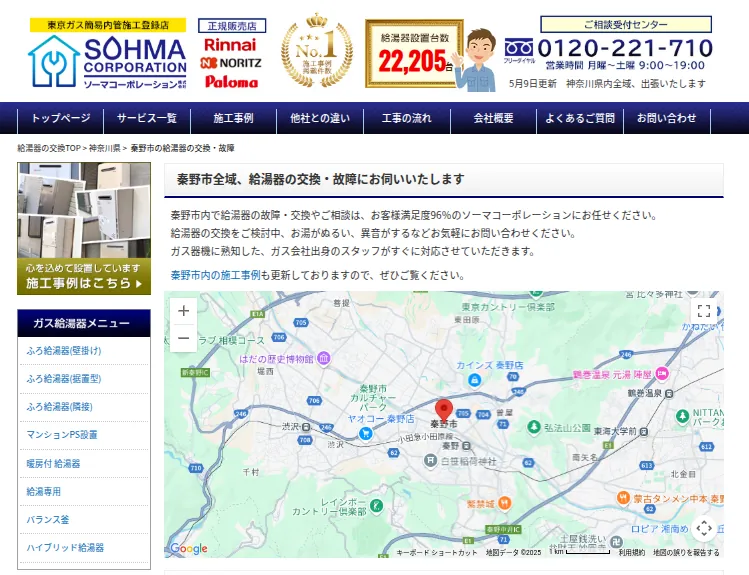749x575 pixels.
Task: Click the Rinnai brand logo
Action: tap(230, 45)
